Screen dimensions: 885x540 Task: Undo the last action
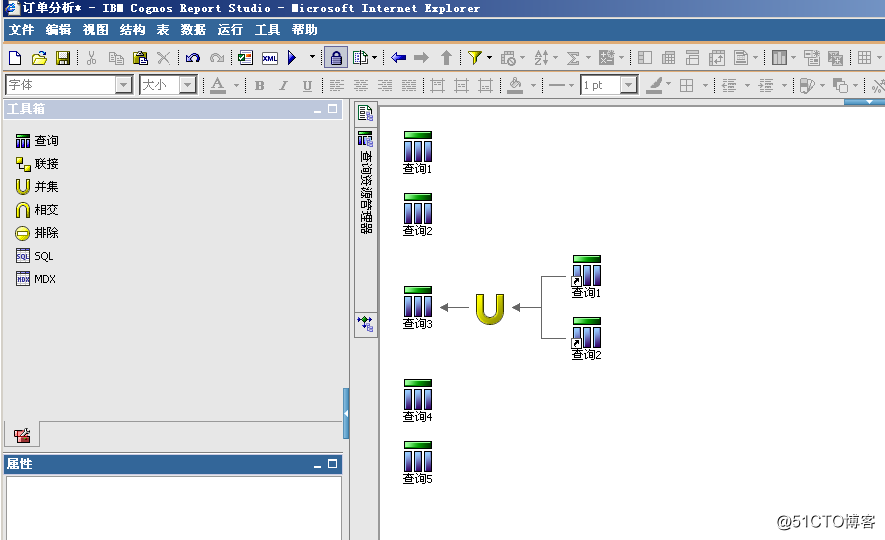(193, 58)
